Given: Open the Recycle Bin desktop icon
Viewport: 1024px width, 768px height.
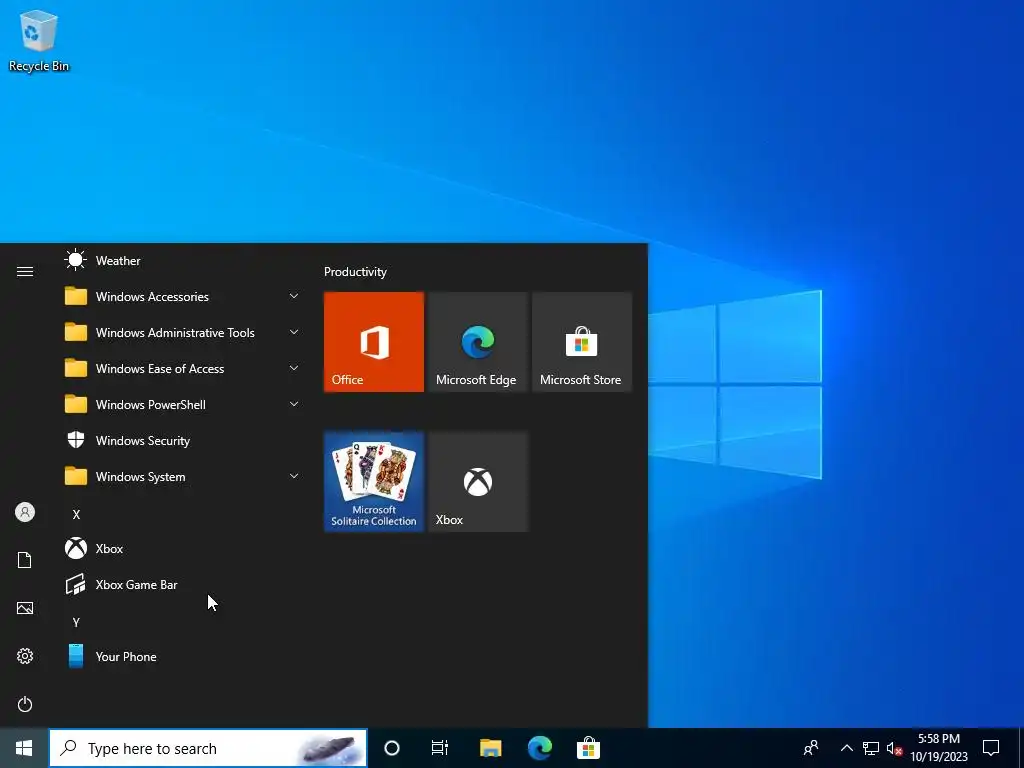Looking at the screenshot, I should click(39, 40).
